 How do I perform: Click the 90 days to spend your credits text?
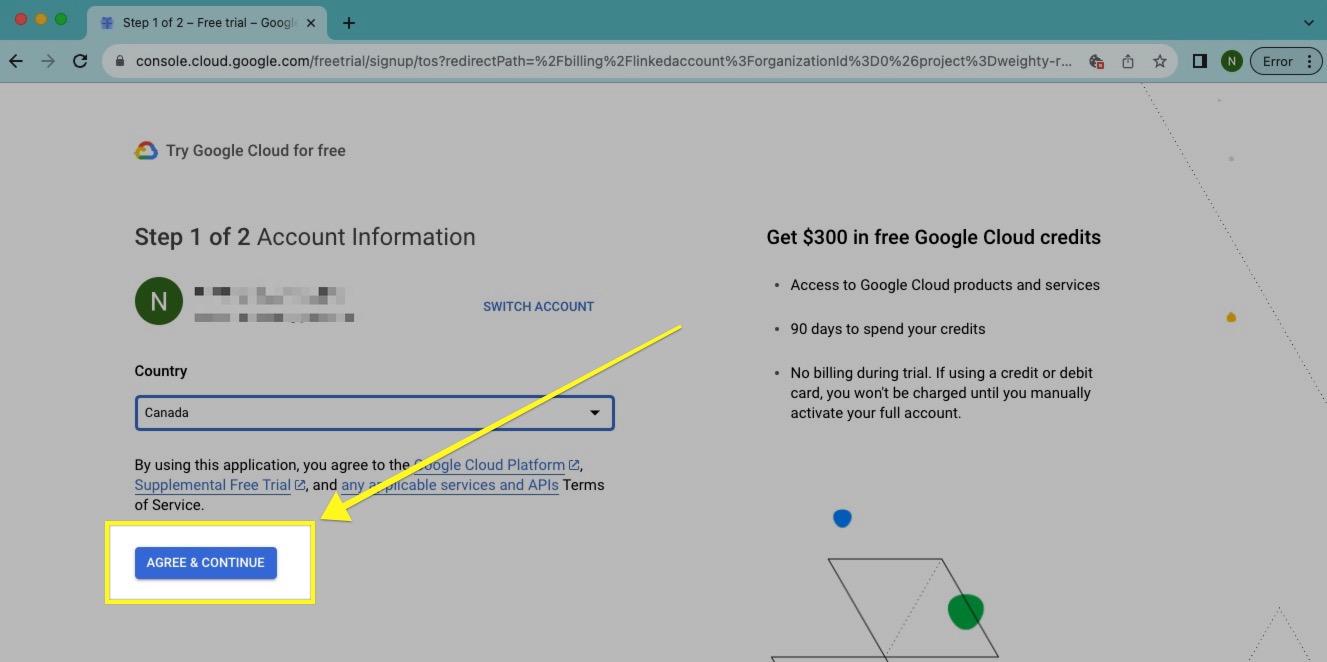[x=888, y=329]
